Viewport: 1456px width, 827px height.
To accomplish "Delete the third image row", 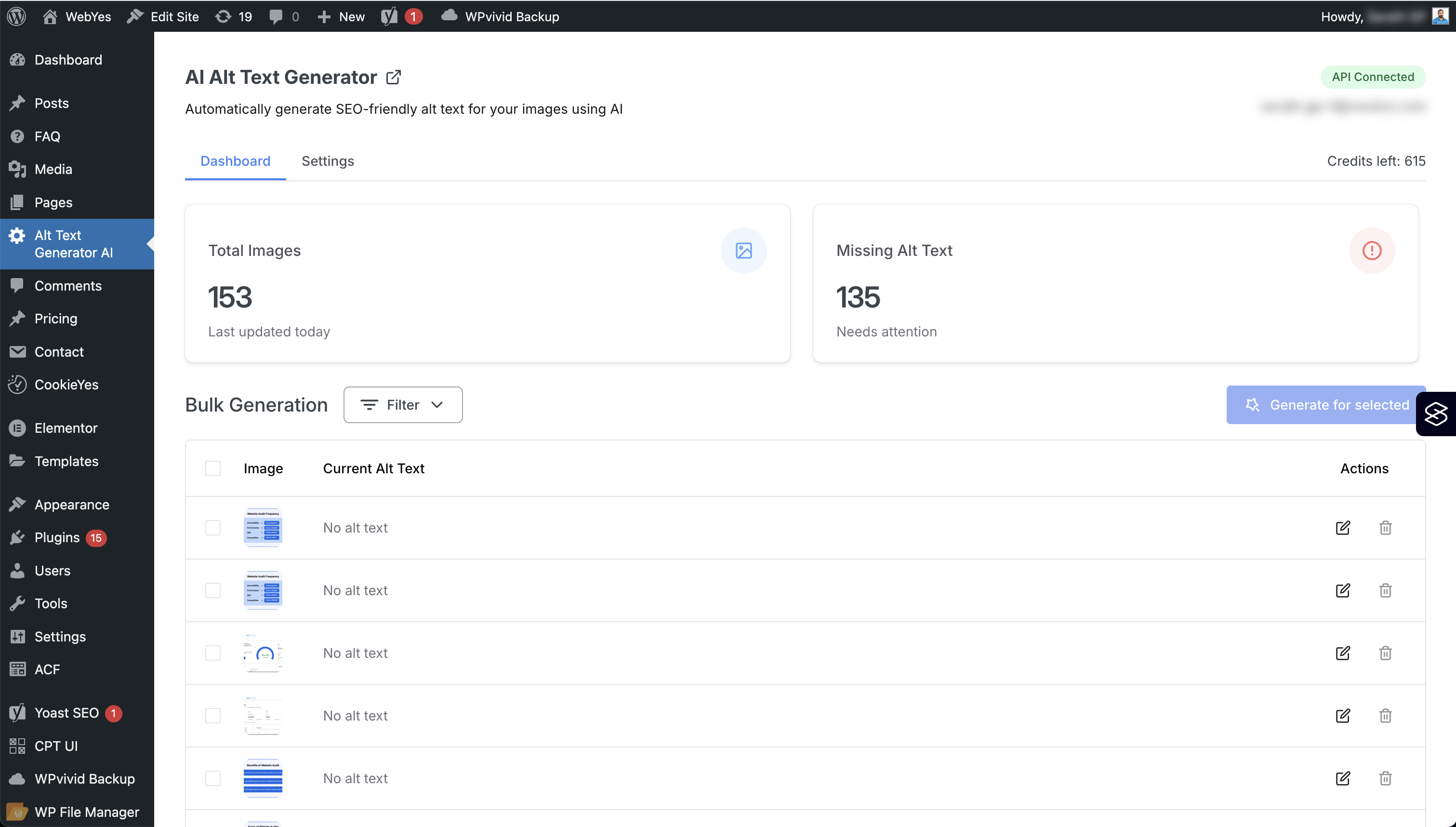I will [x=1386, y=653].
